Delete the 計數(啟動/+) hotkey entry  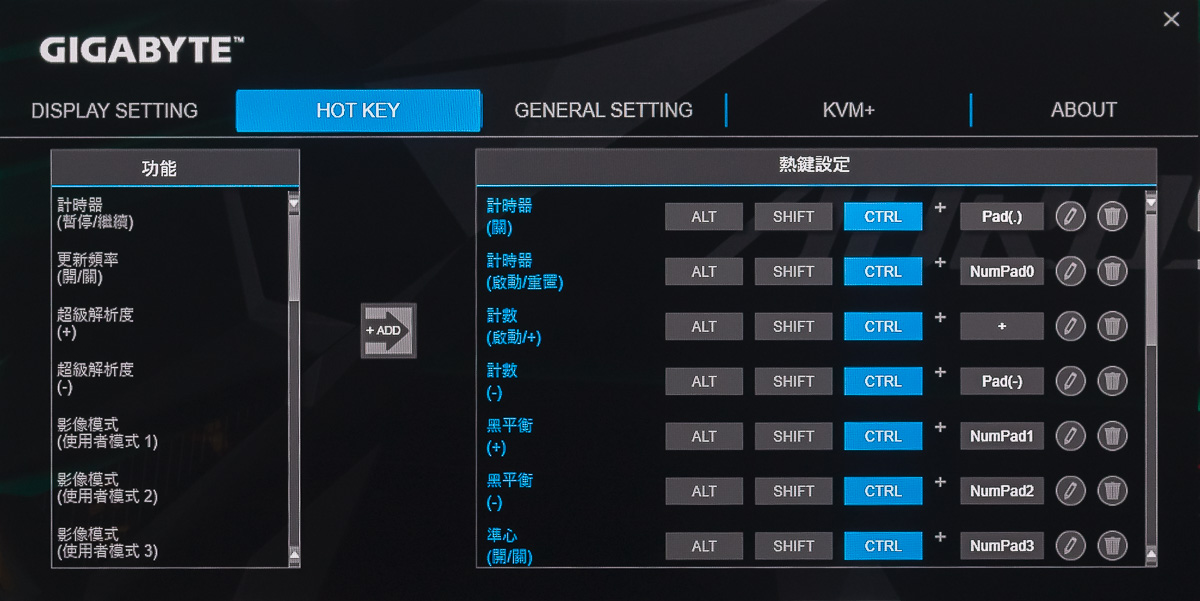(1112, 326)
